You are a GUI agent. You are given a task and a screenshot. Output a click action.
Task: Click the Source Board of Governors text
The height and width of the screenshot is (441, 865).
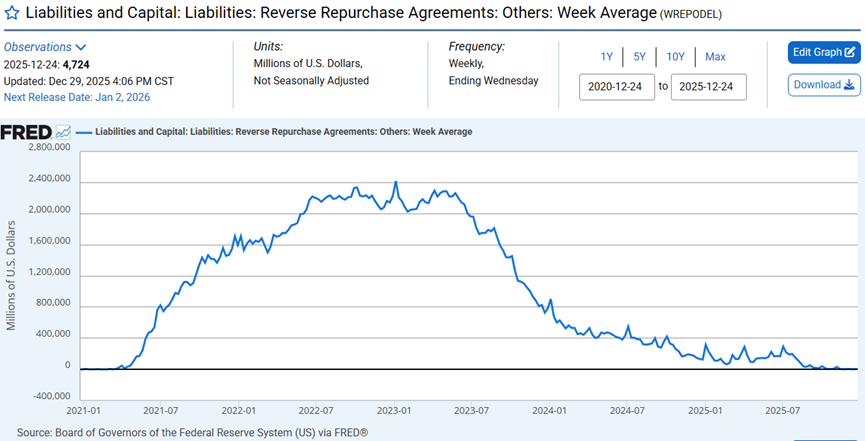point(192,432)
